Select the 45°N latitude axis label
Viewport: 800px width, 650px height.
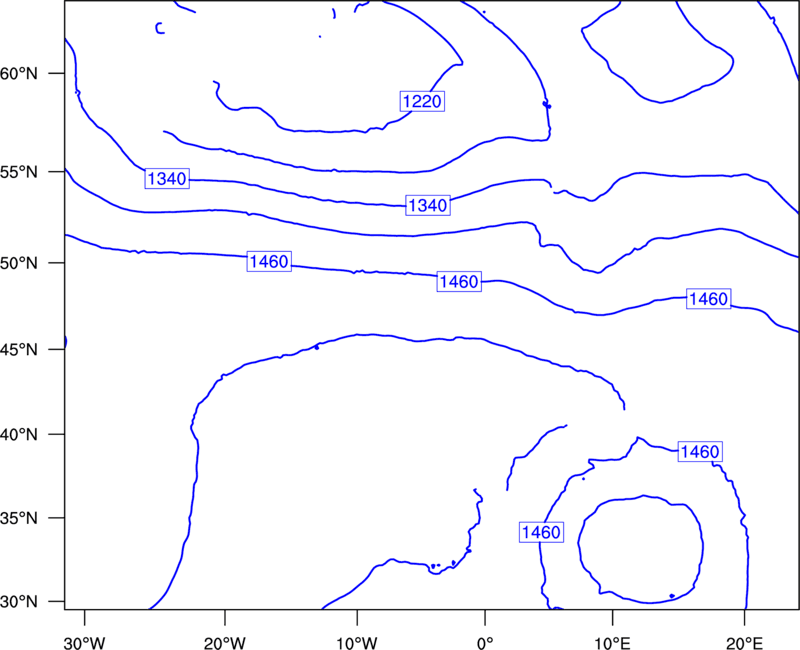[x=19, y=349]
